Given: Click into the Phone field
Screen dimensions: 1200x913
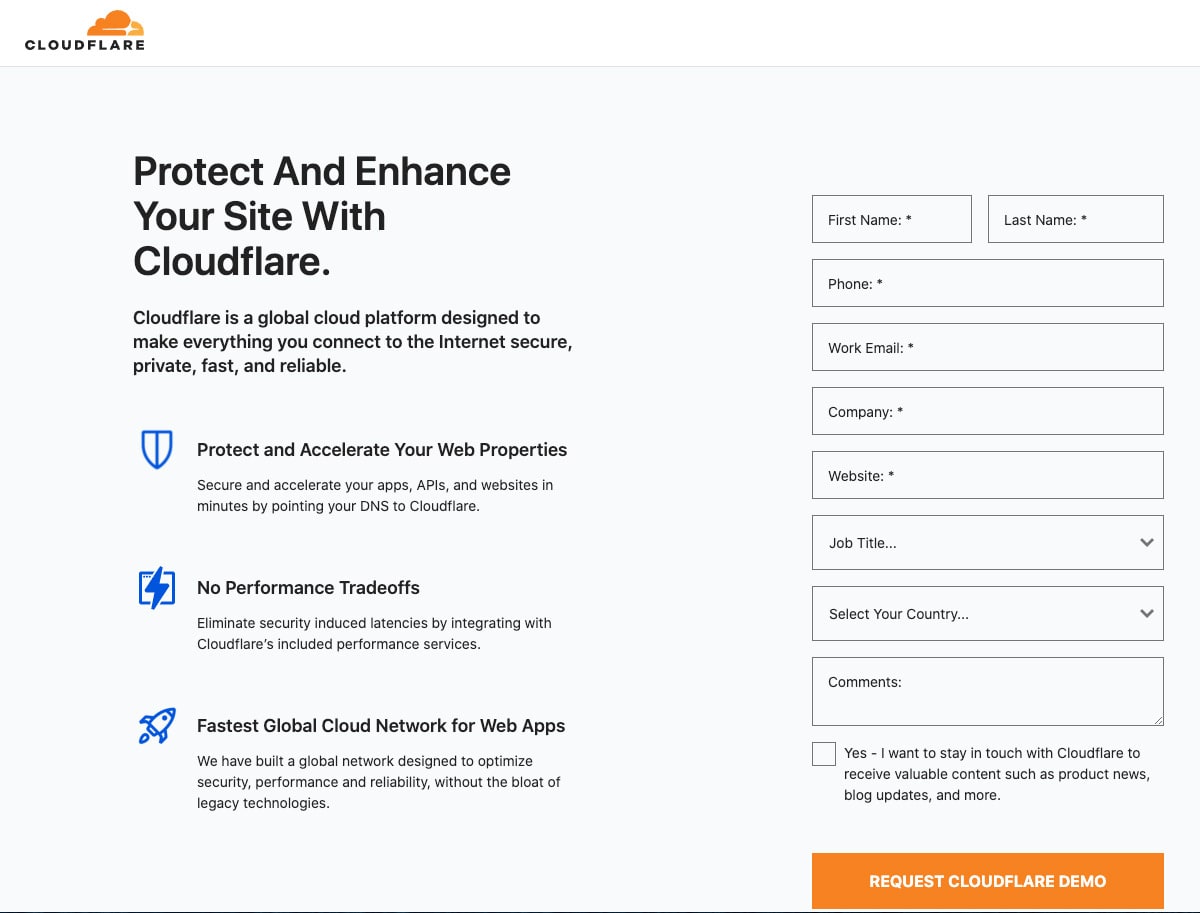Looking at the screenshot, I should [988, 283].
